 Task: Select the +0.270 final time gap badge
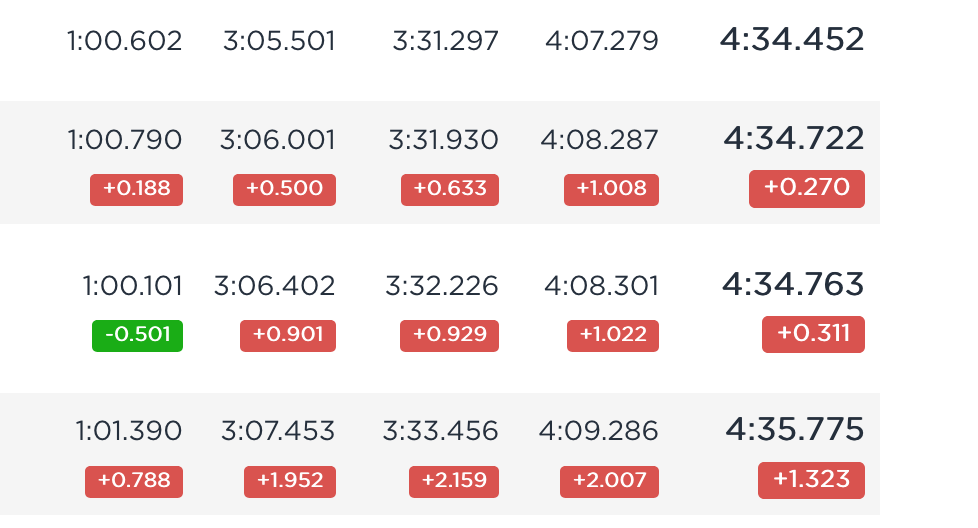point(806,188)
